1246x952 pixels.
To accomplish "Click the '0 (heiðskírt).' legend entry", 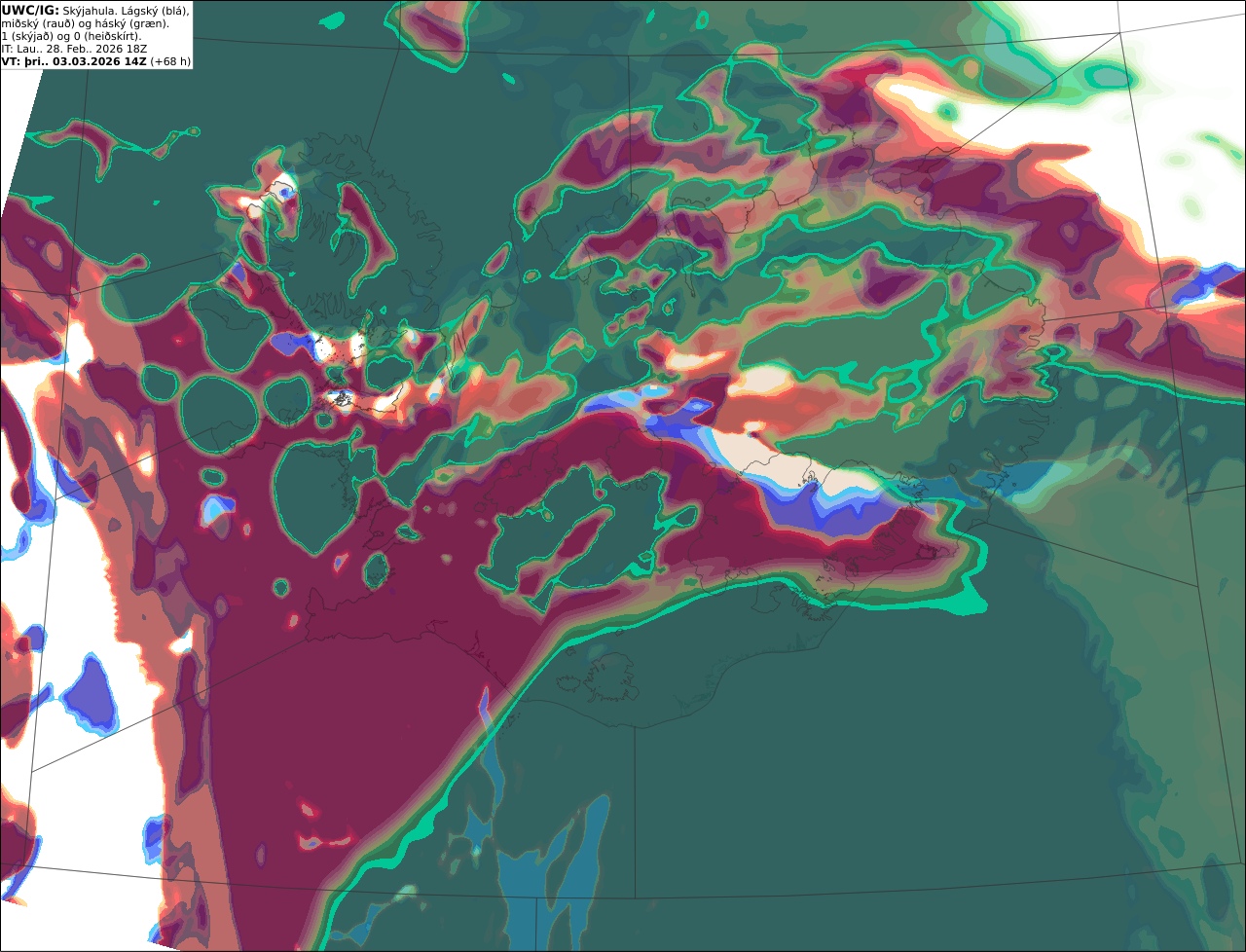I will (107, 37).
